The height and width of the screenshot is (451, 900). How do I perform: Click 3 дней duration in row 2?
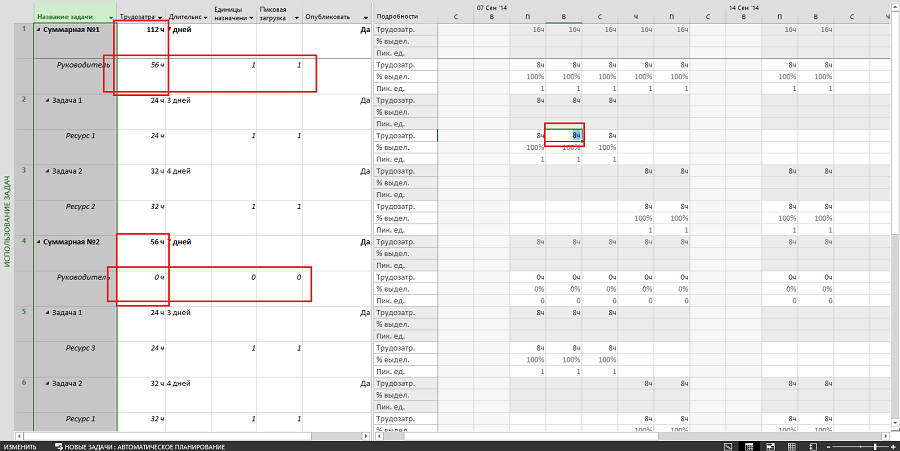[x=188, y=111]
